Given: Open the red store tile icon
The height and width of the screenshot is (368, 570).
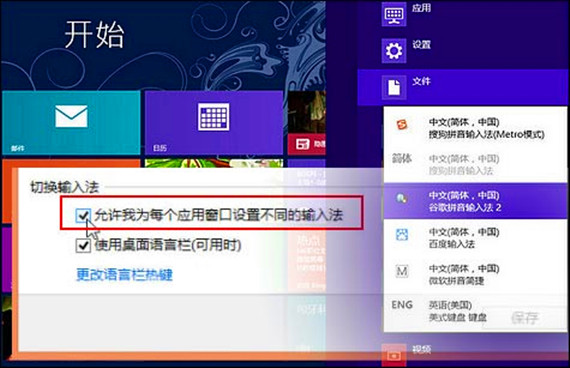Looking at the screenshot, I should pos(302,144).
